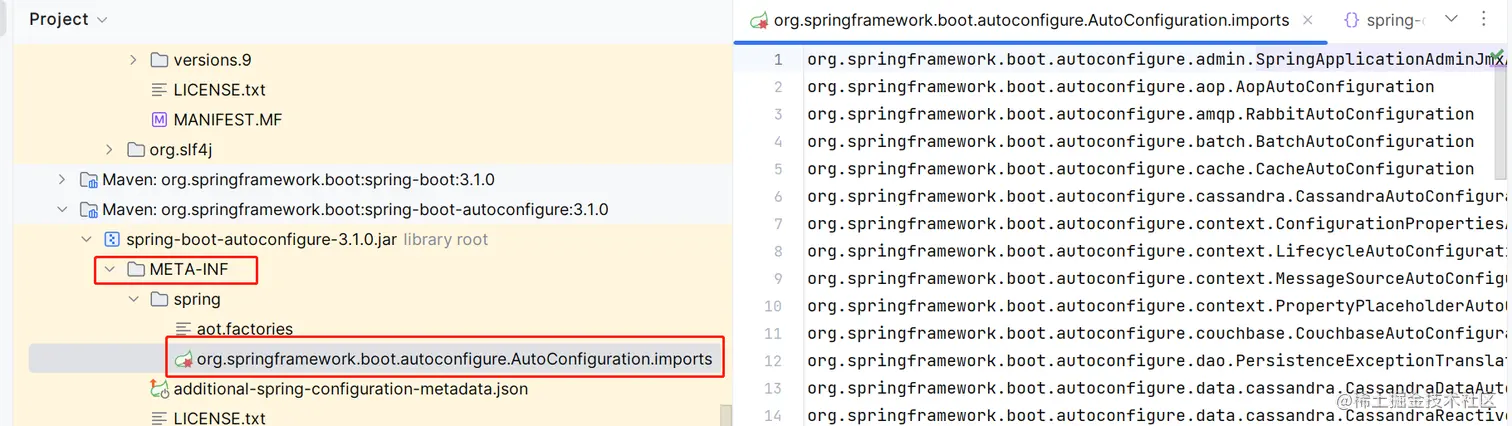Click the spring-boot-autoconfigure:3.1.0 library icon
Viewport: 1512px width, 426px height.
(x=88, y=210)
